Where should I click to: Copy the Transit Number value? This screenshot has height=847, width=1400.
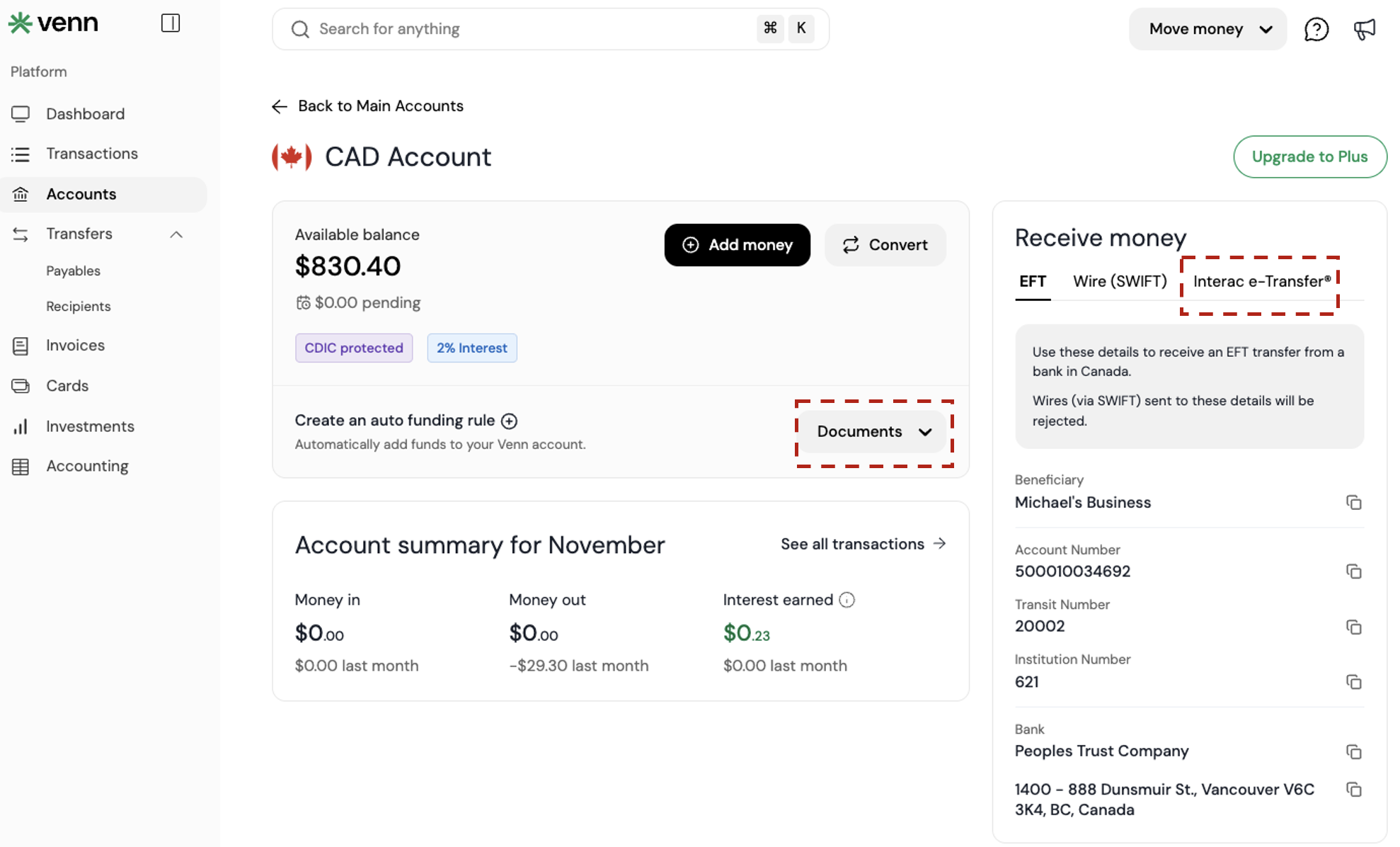pyautogui.click(x=1353, y=627)
